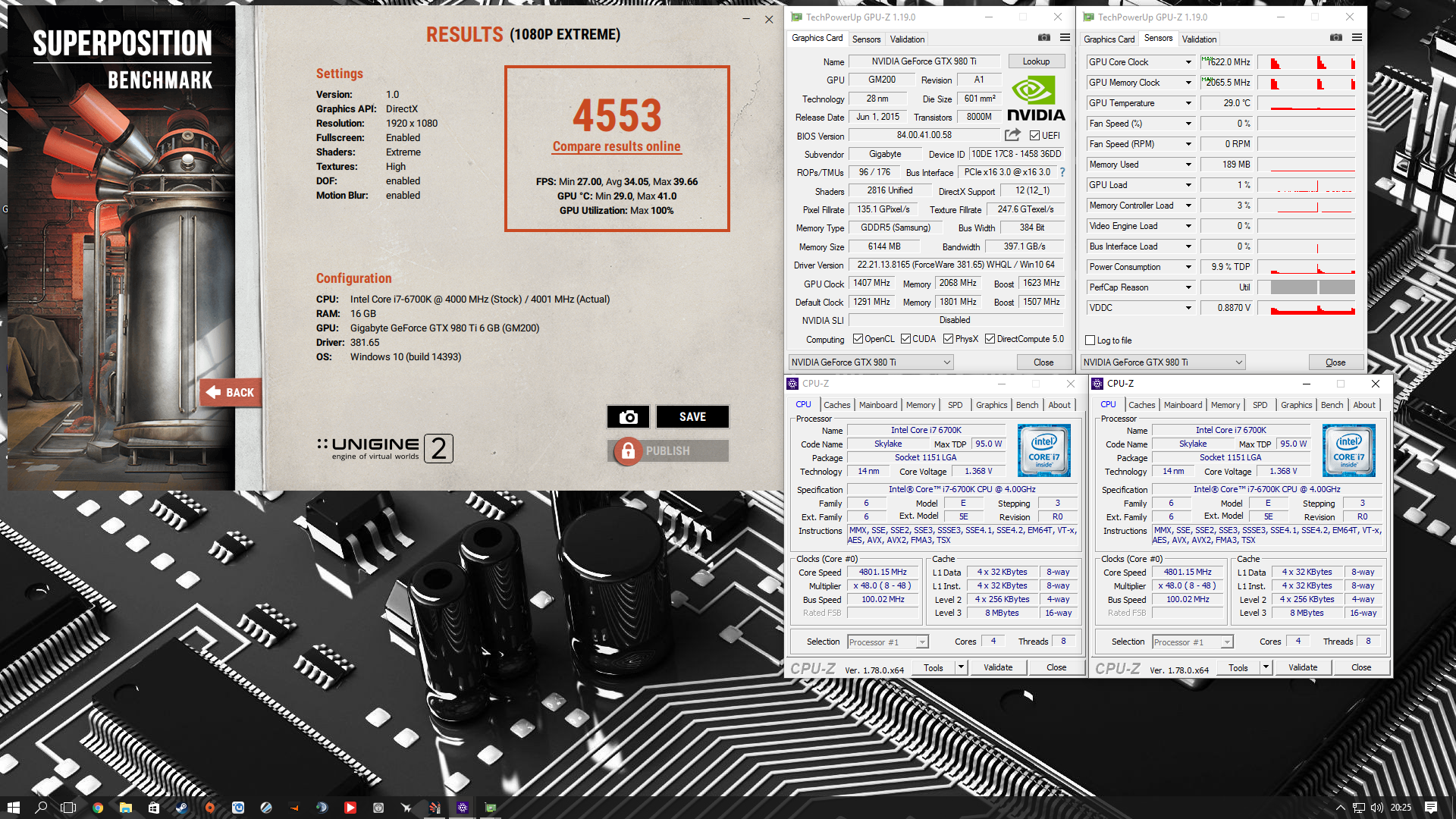Click the SAVE button in Superposition

click(692, 416)
